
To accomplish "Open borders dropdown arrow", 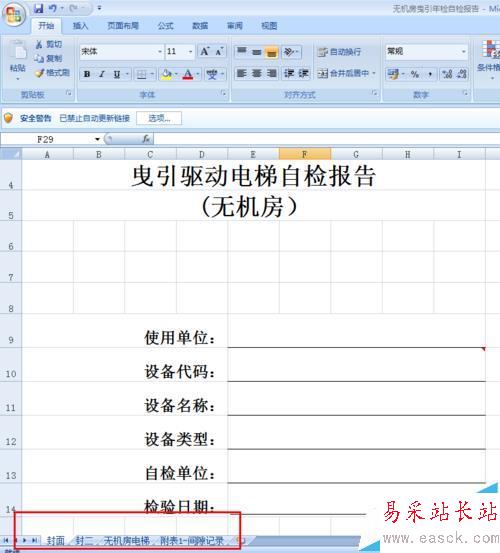I will point(152,74).
